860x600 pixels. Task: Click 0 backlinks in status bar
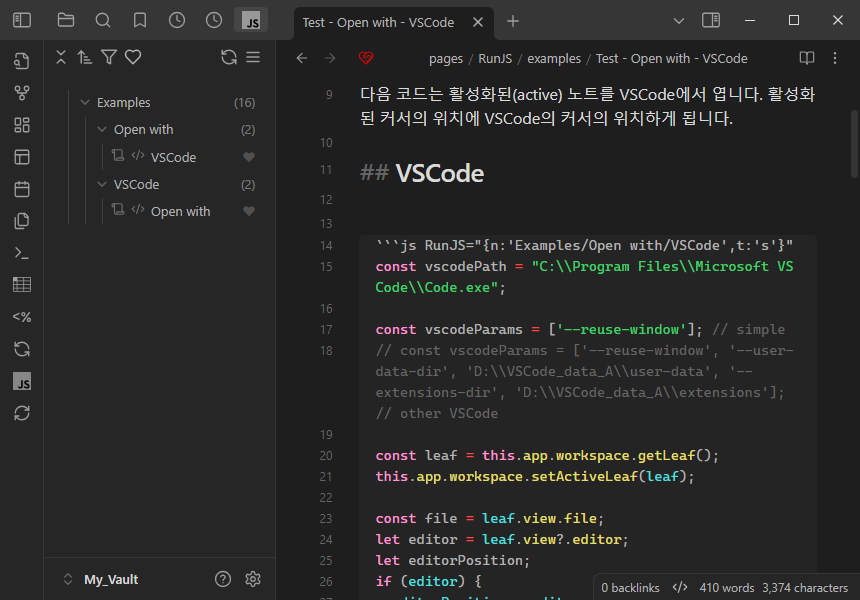pyautogui.click(x=630, y=588)
